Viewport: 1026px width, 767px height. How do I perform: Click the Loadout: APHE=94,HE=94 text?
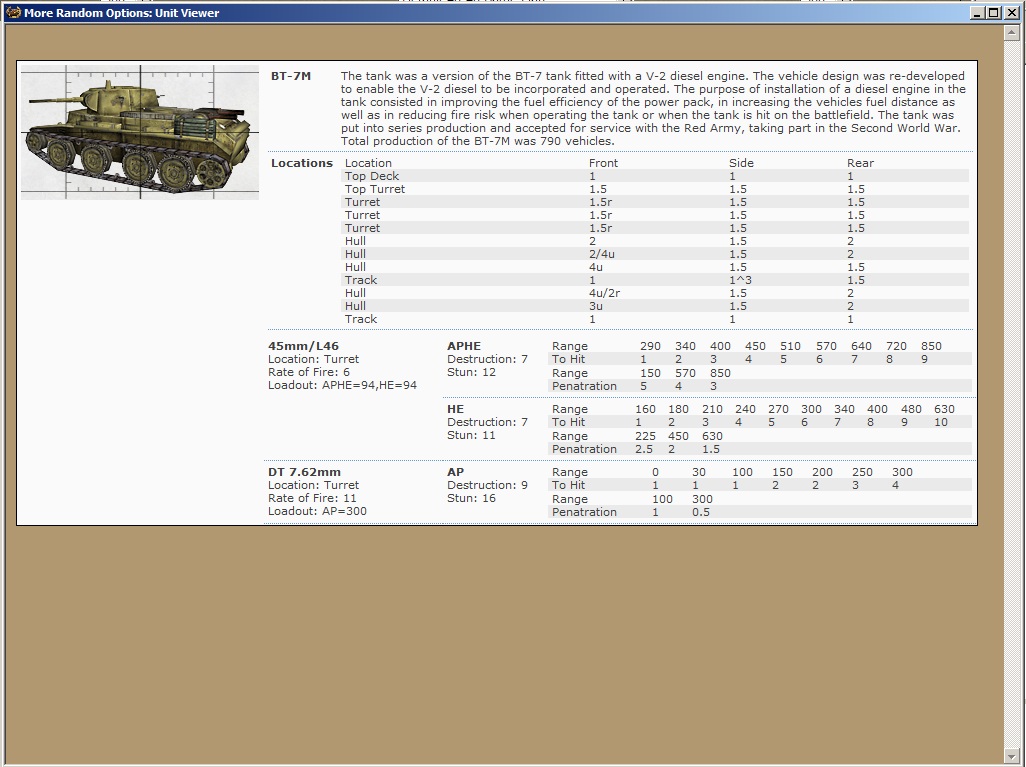tap(342, 385)
